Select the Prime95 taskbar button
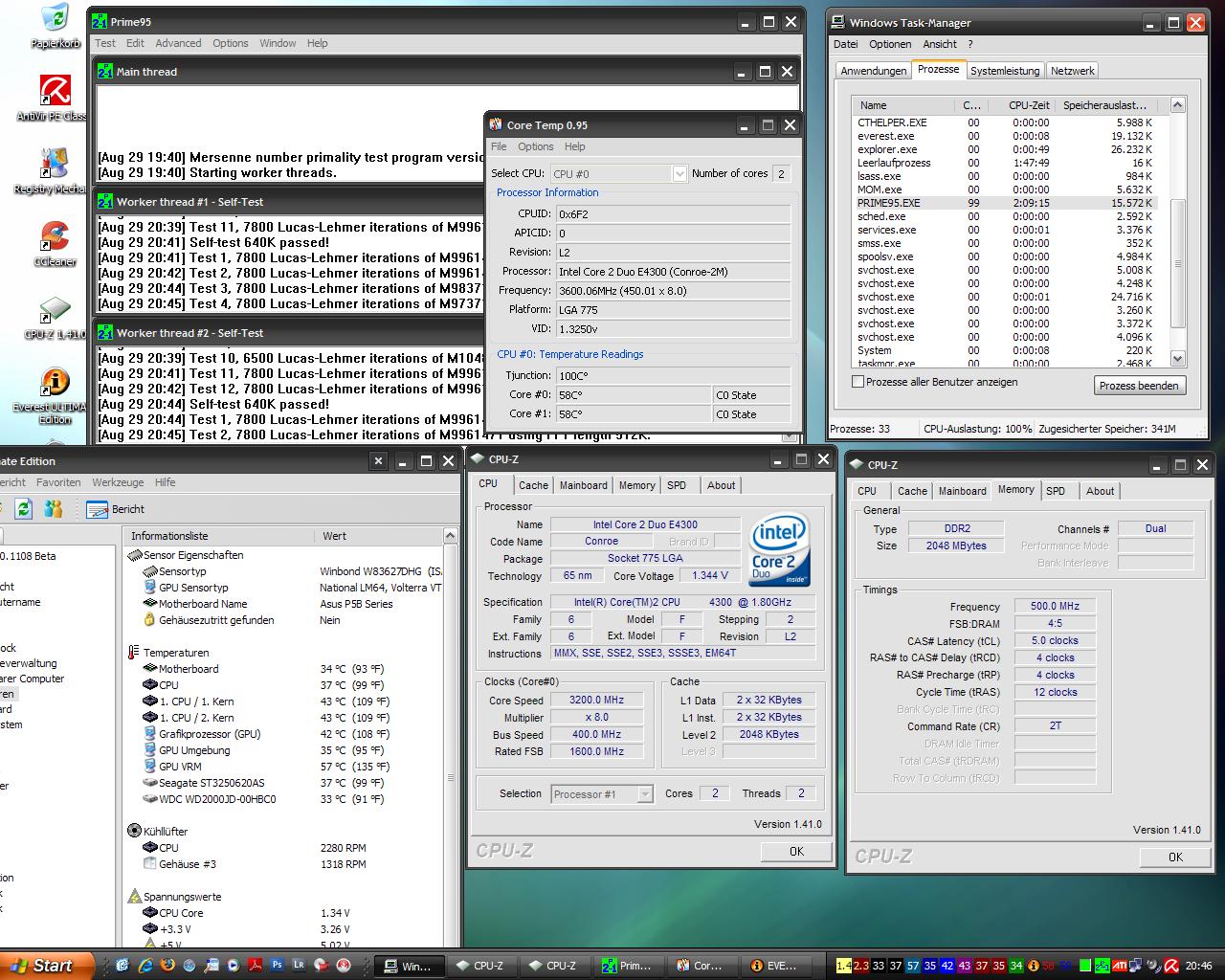The height and width of the screenshot is (980, 1225). tap(628, 966)
